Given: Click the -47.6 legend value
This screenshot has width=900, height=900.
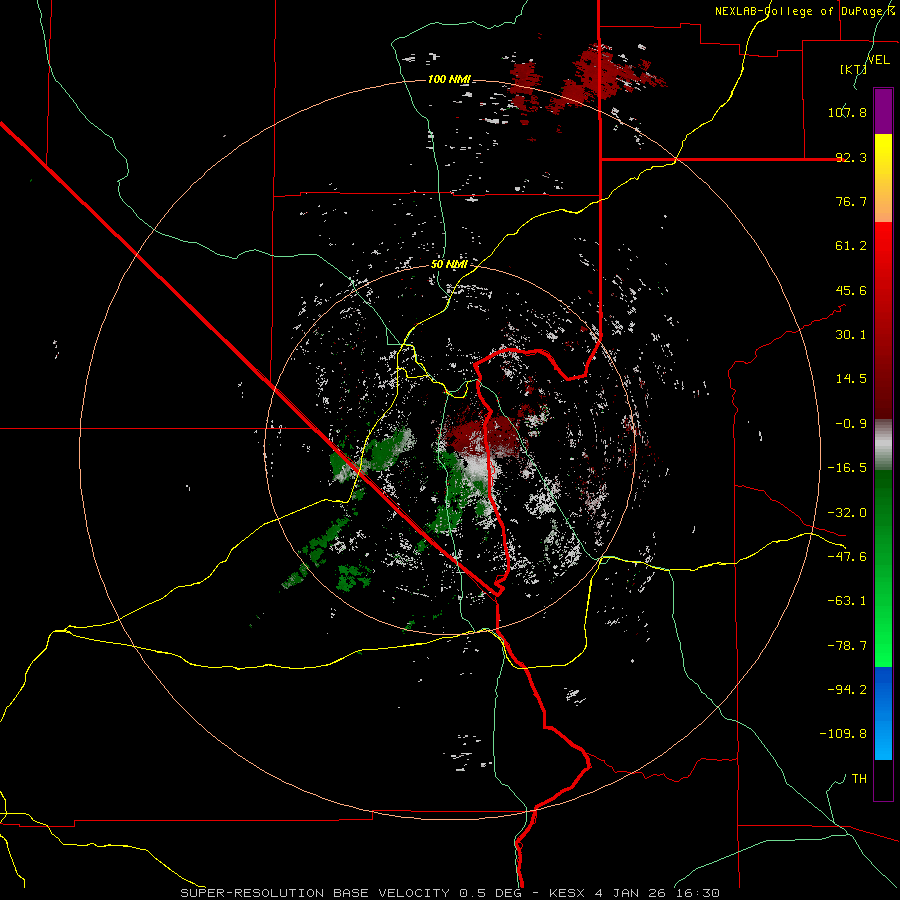Looking at the screenshot, I should point(847,557).
